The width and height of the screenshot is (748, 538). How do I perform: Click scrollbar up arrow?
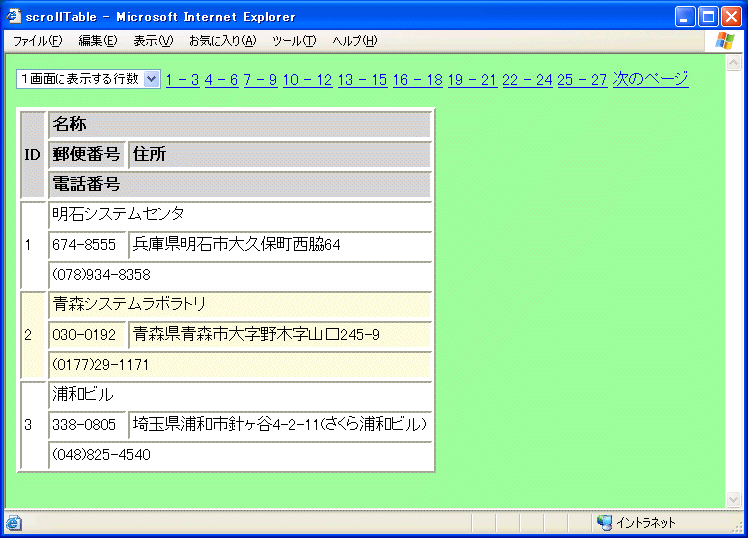[733, 62]
